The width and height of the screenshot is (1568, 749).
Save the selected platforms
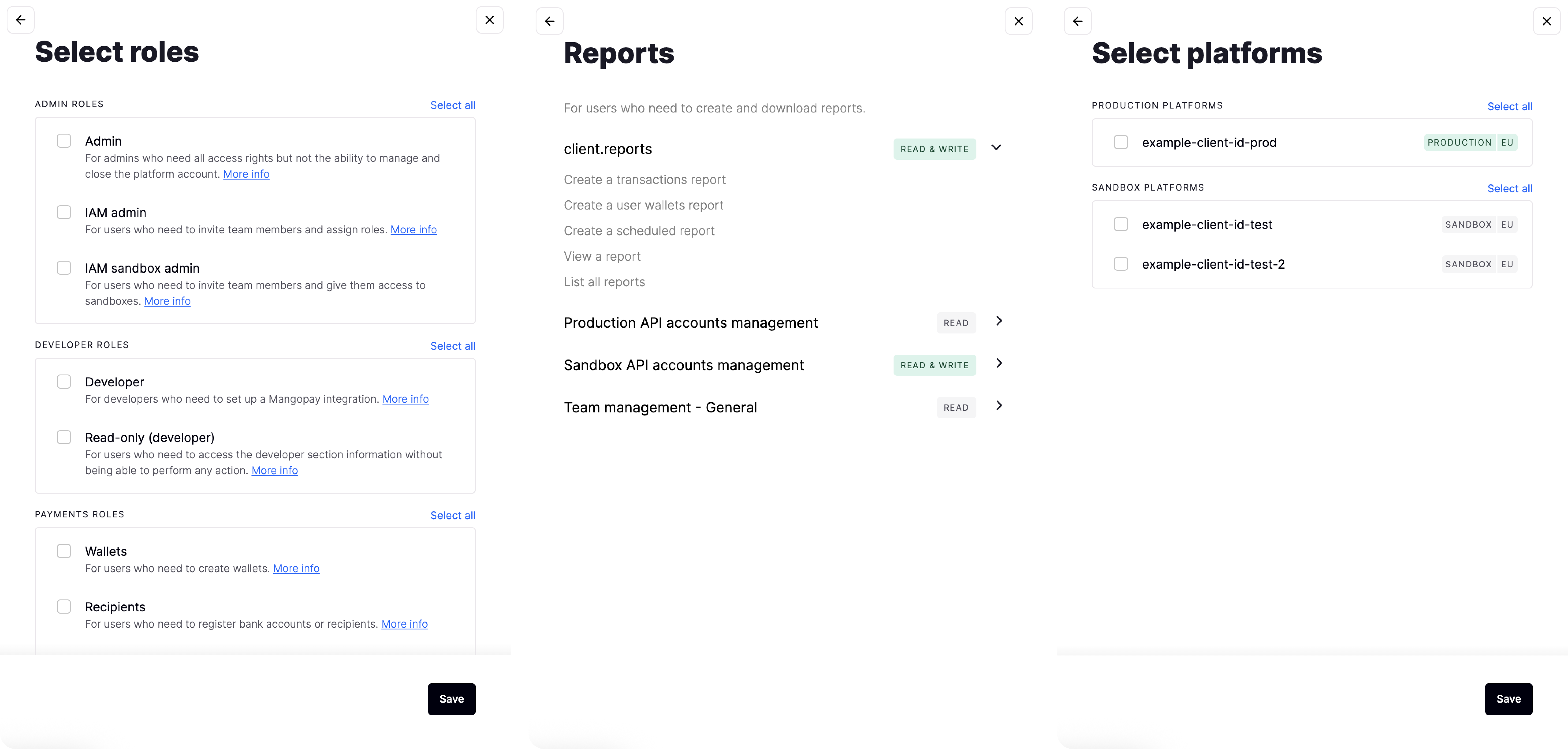(x=1508, y=699)
